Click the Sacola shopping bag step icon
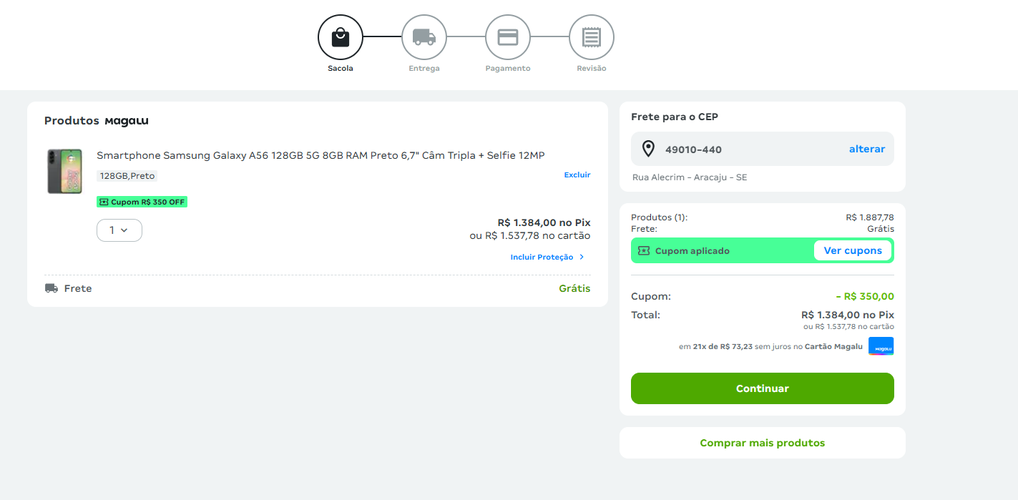 click(x=340, y=37)
